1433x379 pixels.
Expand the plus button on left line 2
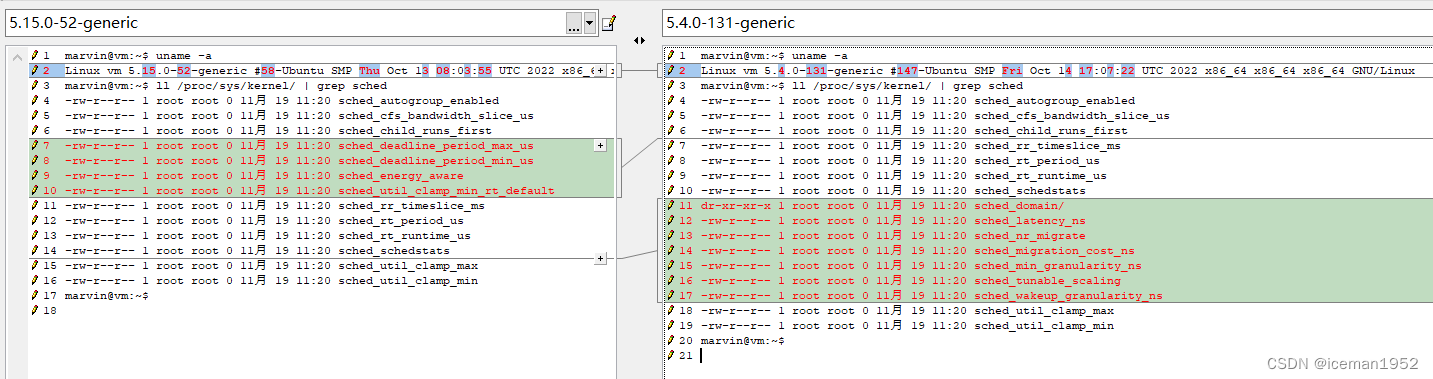click(600, 71)
